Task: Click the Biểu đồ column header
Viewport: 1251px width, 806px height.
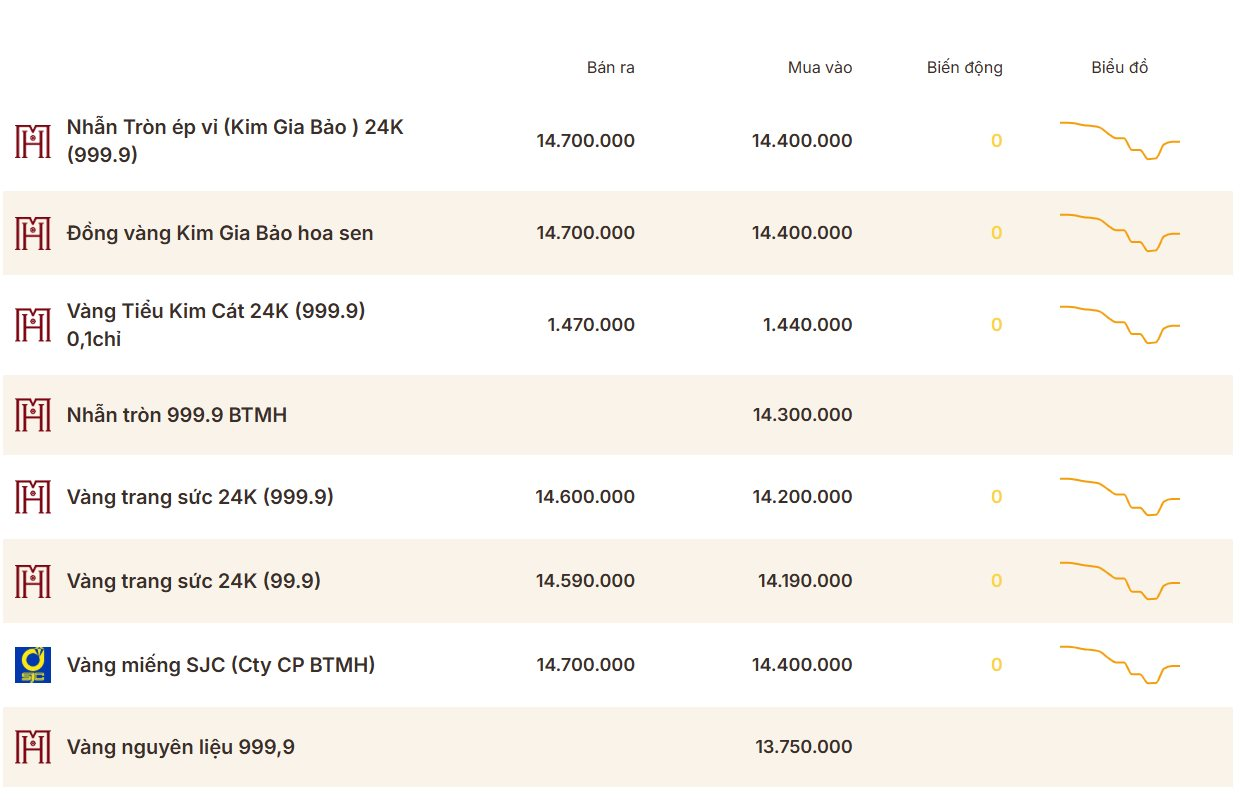Action: click(1120, 68)
